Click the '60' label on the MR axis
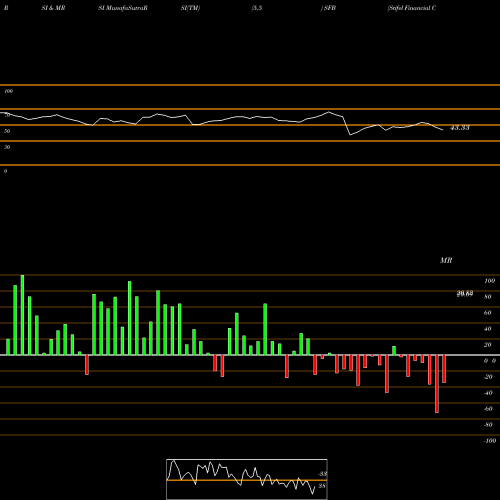500x500 pixels. pyautogui.click(x=488, y=313)
